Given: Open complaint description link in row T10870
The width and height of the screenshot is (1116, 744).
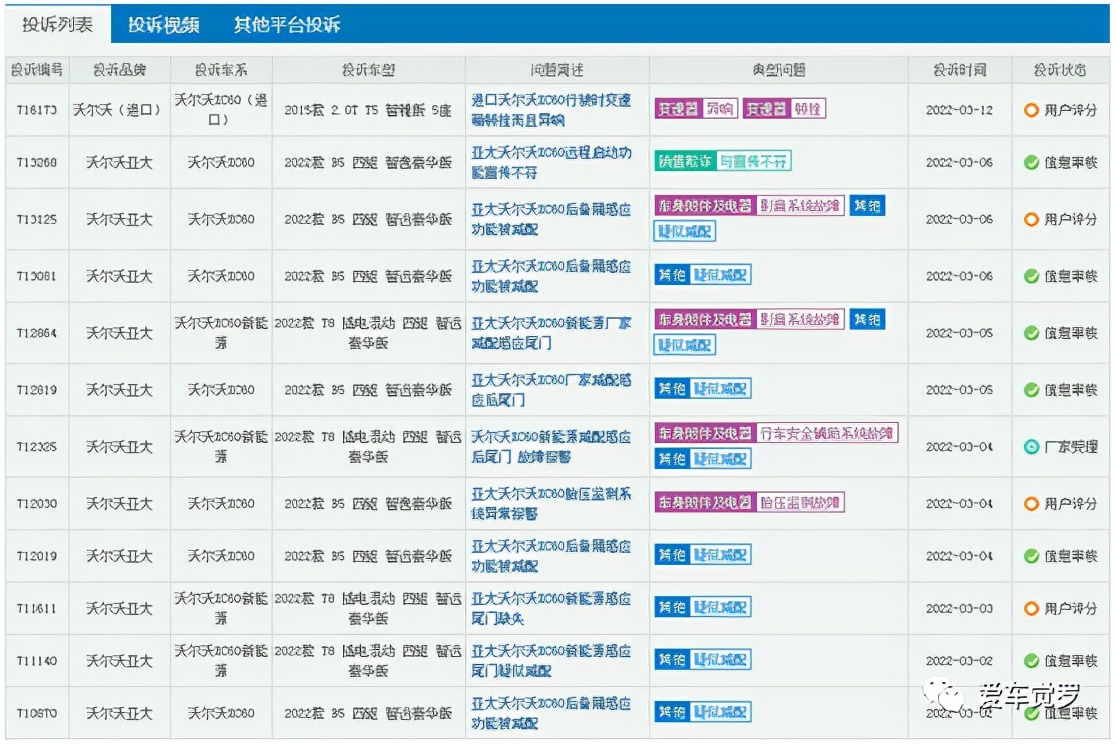Looking at the screenshot, I should [551, 713].
